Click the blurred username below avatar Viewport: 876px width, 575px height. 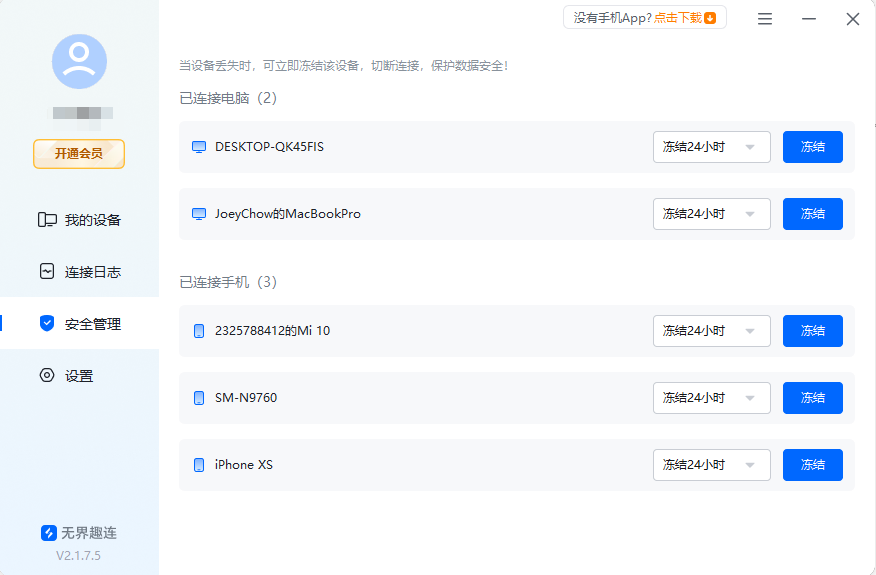click(83, 113)
